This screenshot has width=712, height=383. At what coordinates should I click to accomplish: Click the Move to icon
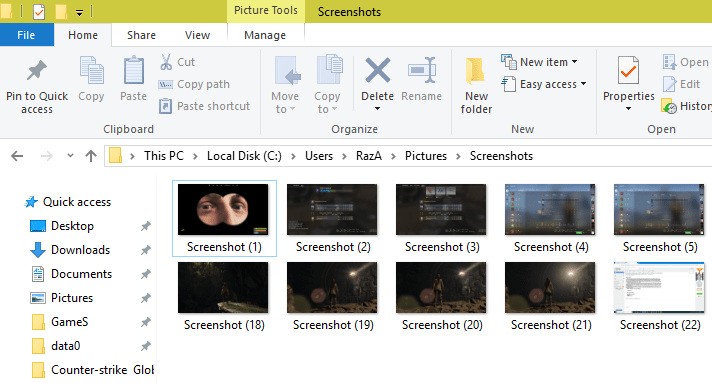(x=287, y=70)
